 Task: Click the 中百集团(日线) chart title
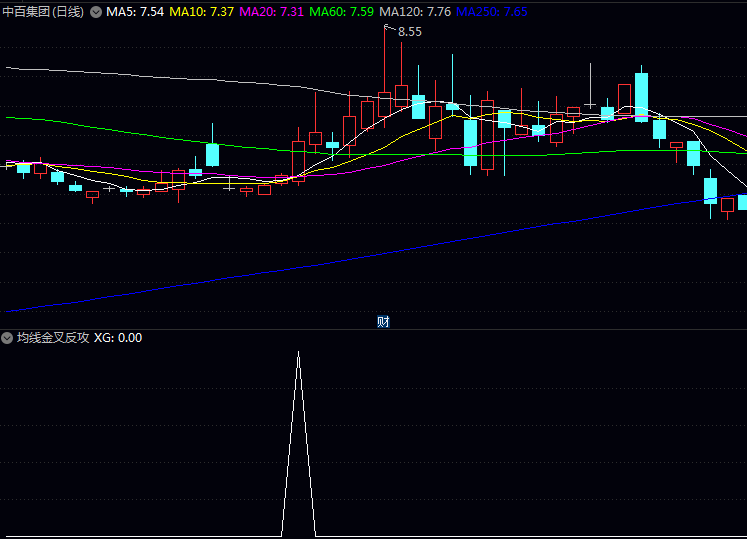(x=44, y=12)
